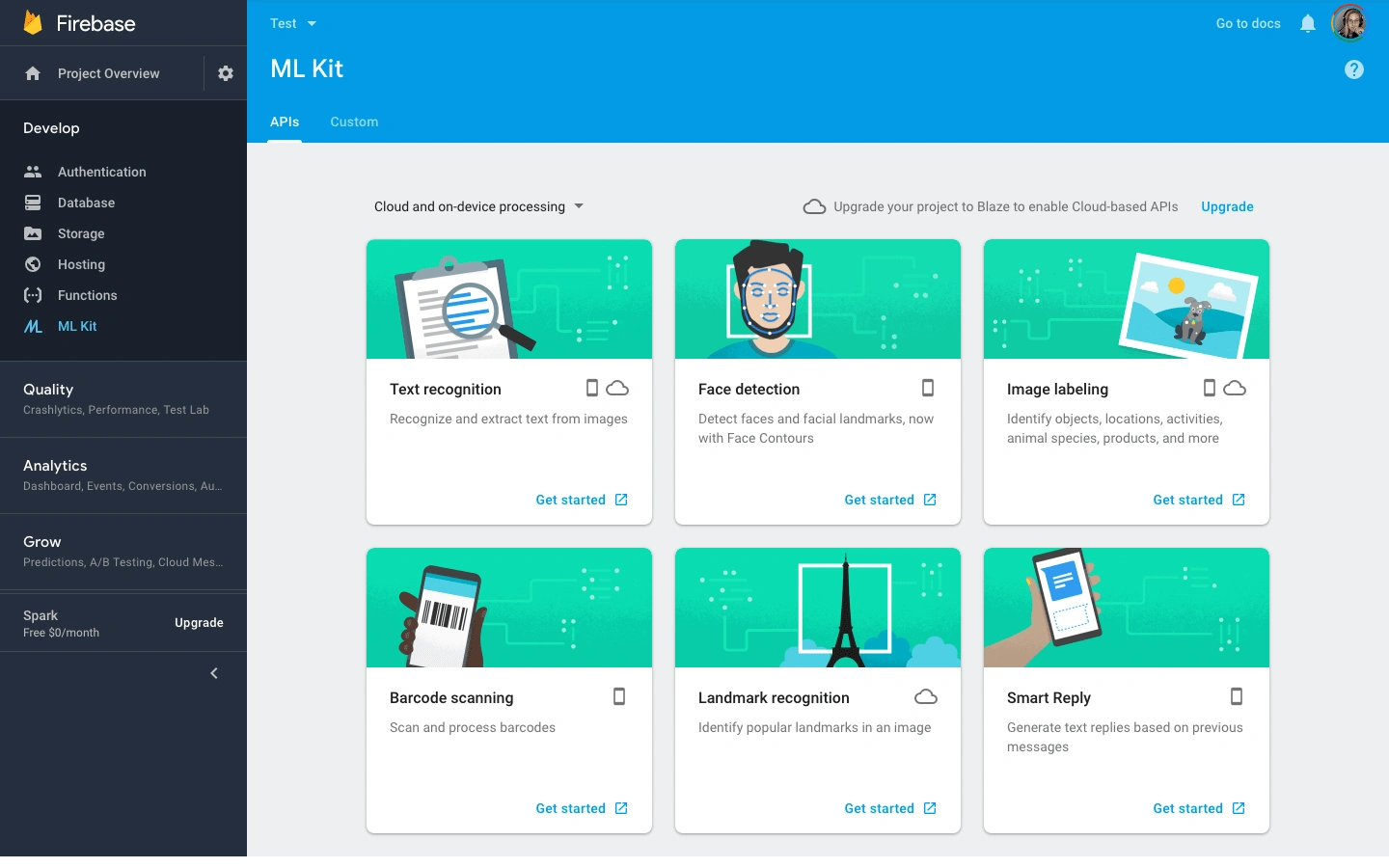Switch to the Custom tab

pos(354,122)
